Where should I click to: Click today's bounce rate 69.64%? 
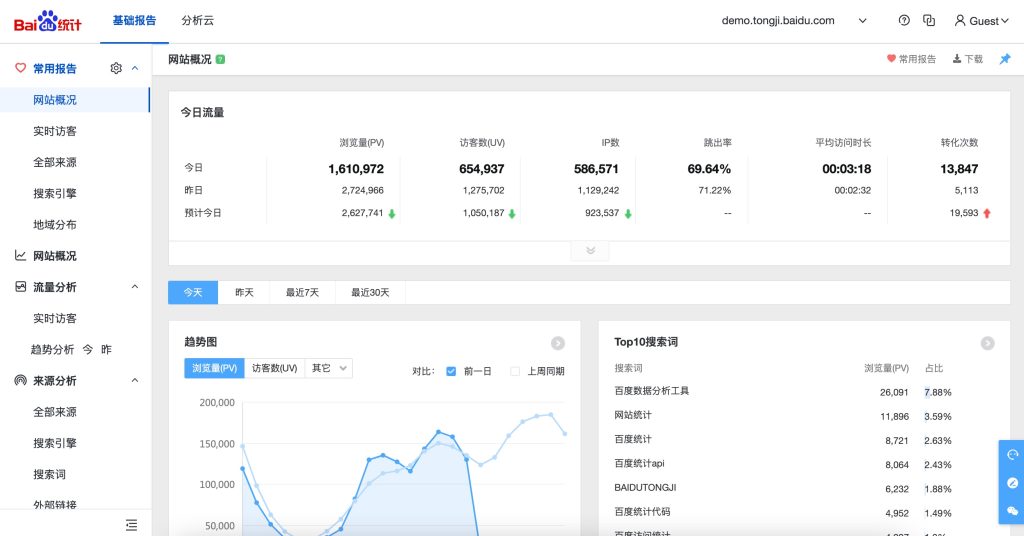tap(709, 169)
